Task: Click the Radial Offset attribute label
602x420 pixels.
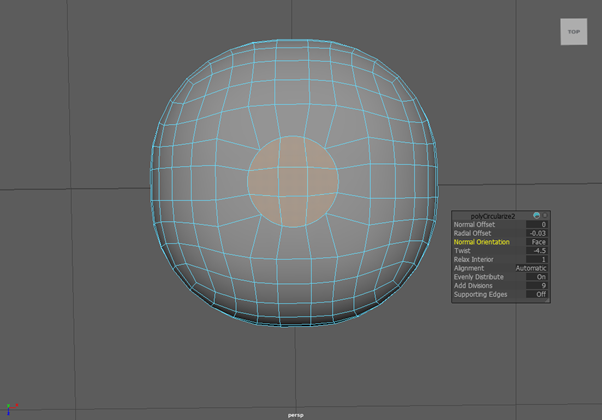Action: click(x=474, y=233)
